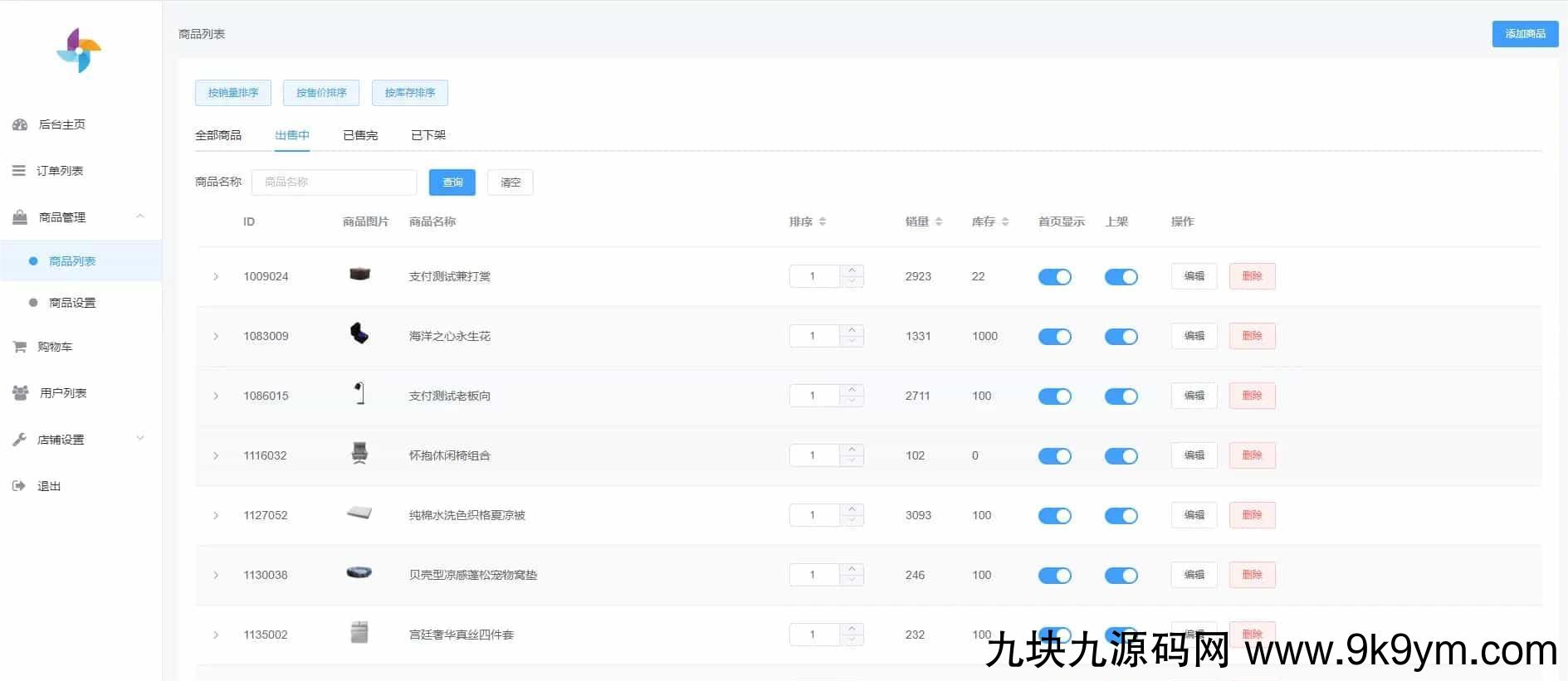Click the exit icon beside 退出

tap(19, 486)
